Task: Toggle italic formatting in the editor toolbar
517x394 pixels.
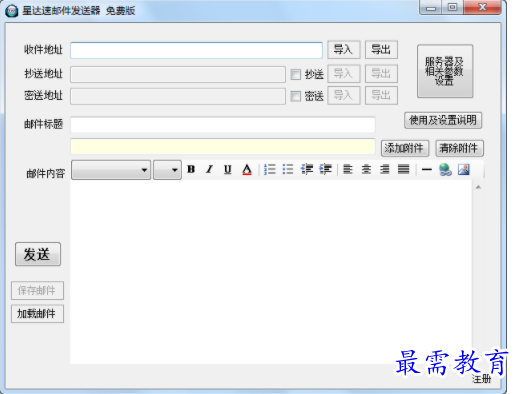Action: click(209, 169)
